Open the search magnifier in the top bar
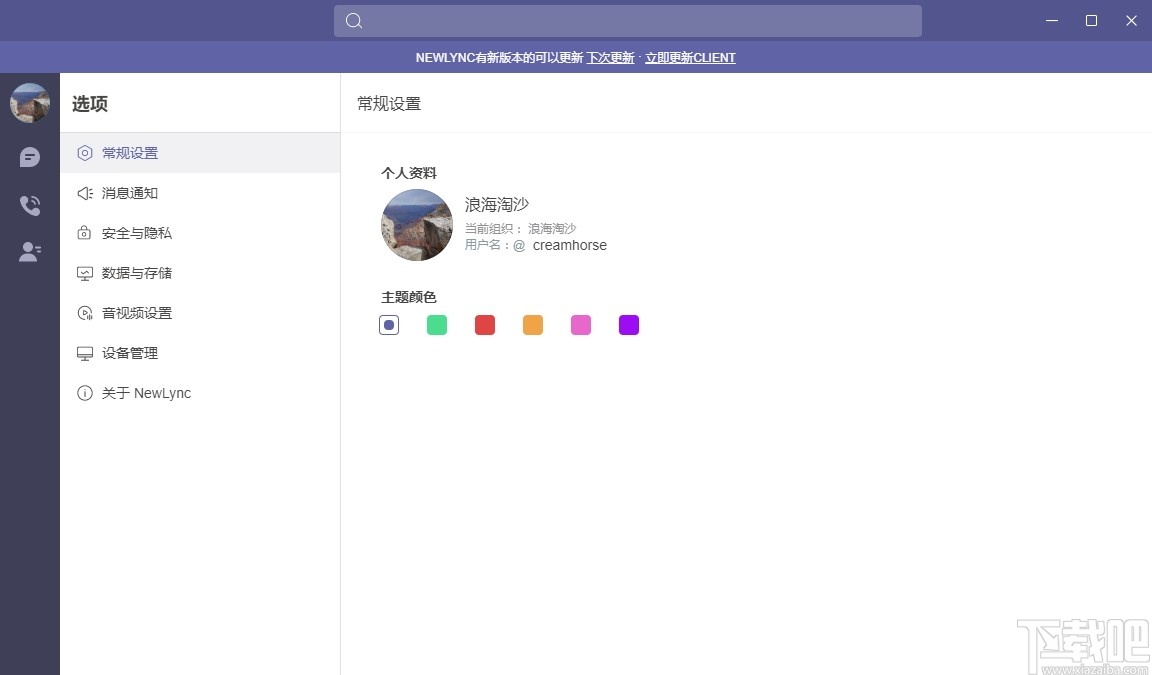This screenshot has width=1152, height=675. point(353,20)
